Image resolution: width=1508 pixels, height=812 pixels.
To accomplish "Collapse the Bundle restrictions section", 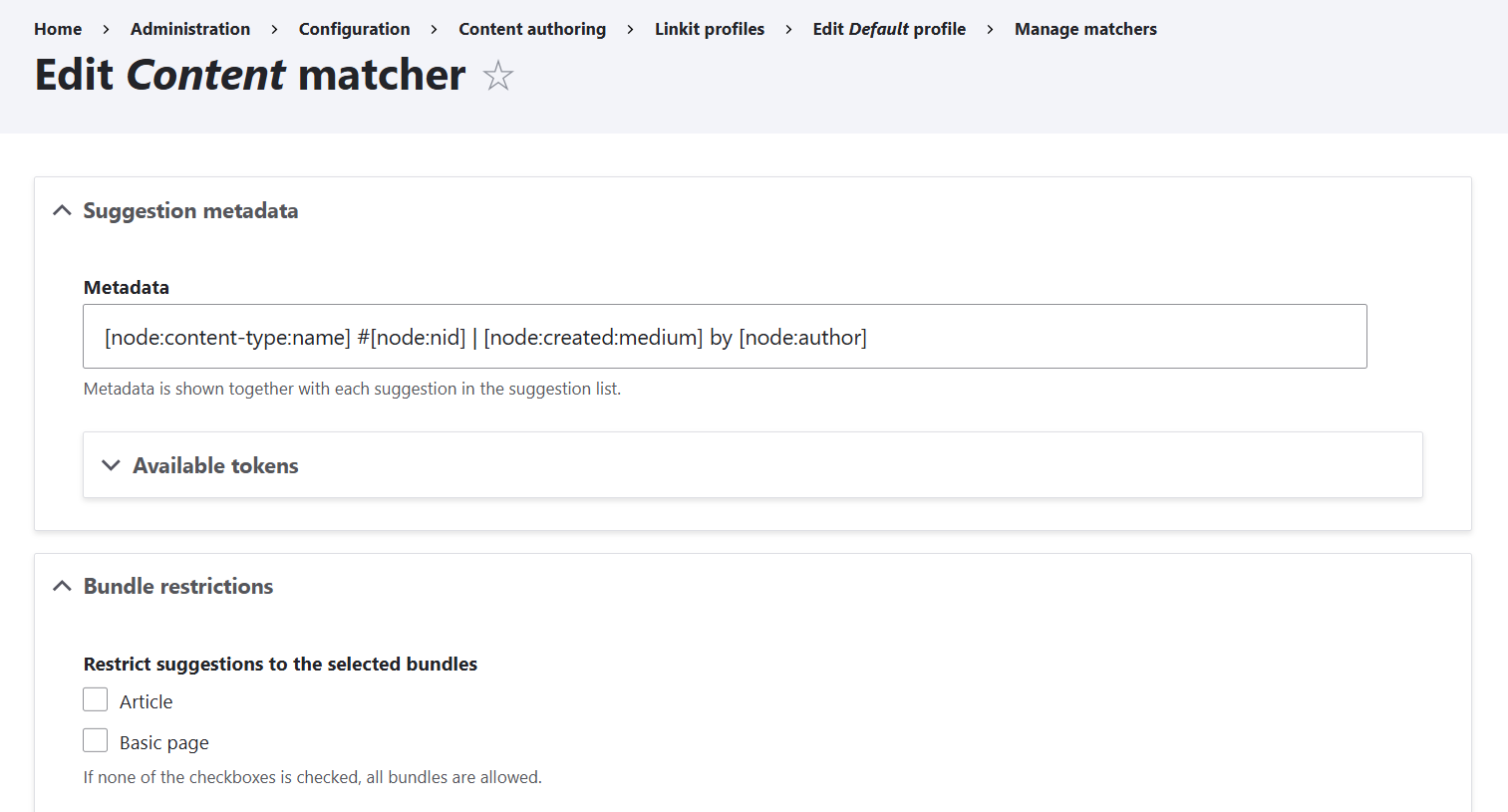I will pos(178,586).
